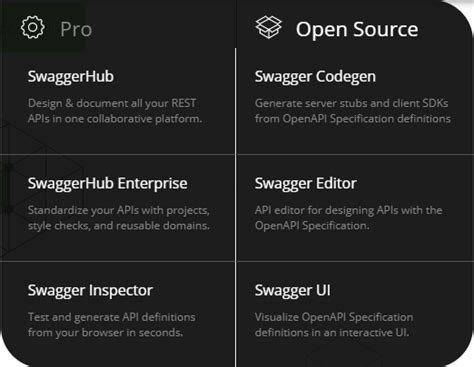Image resolution: width=474 pixels, height=367 pixels.
Task: Open the SwaggerHub link
Action: (71, 76)
